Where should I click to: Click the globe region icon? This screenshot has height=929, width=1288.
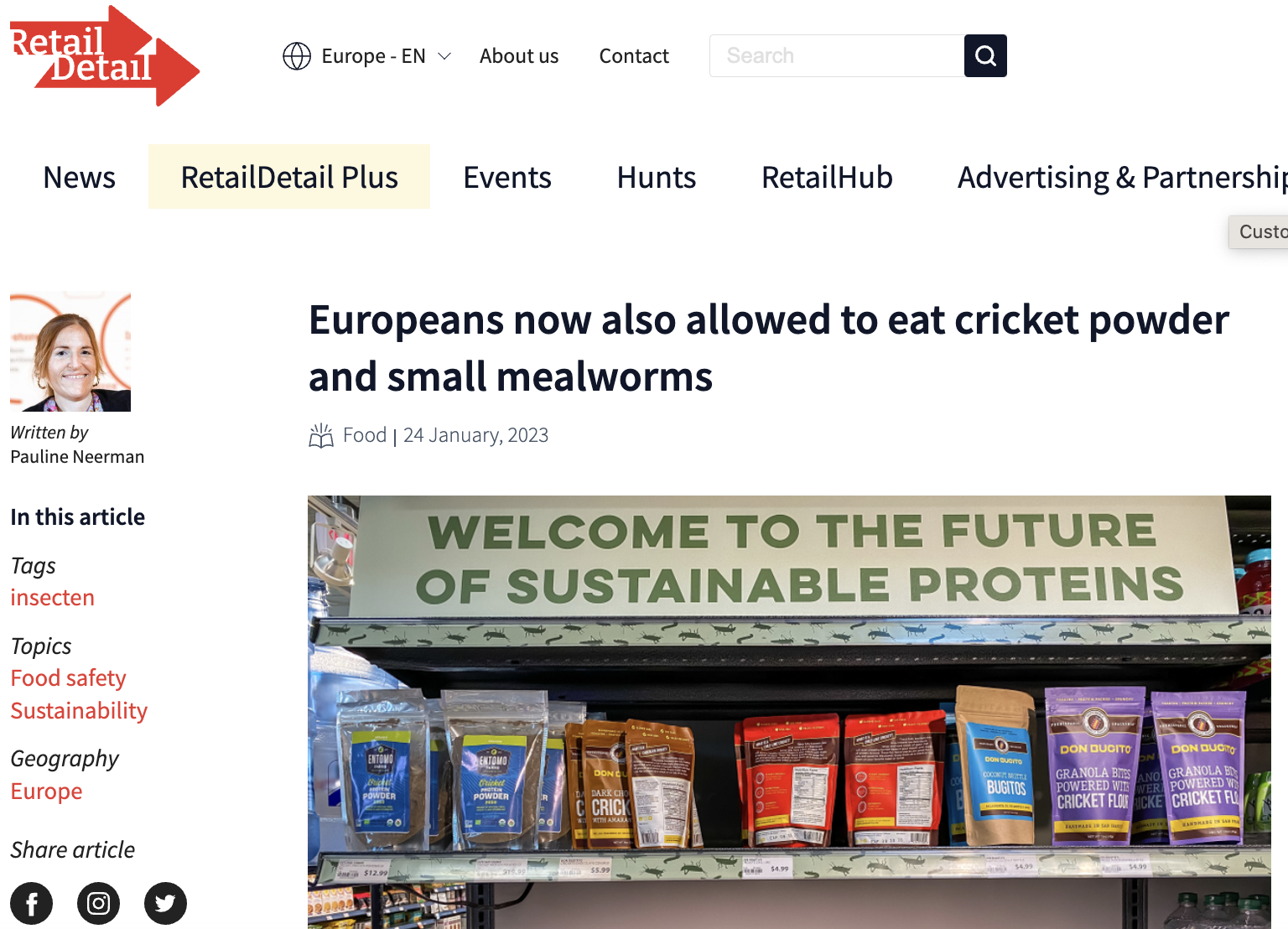297,56
